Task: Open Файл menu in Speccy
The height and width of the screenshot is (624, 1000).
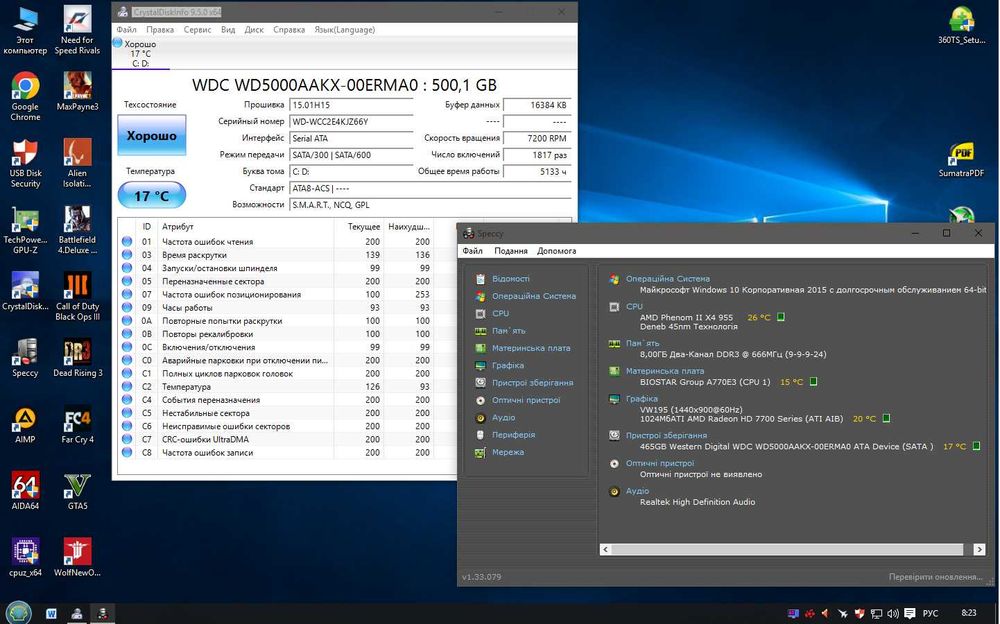Action: (x=472, y=251)
